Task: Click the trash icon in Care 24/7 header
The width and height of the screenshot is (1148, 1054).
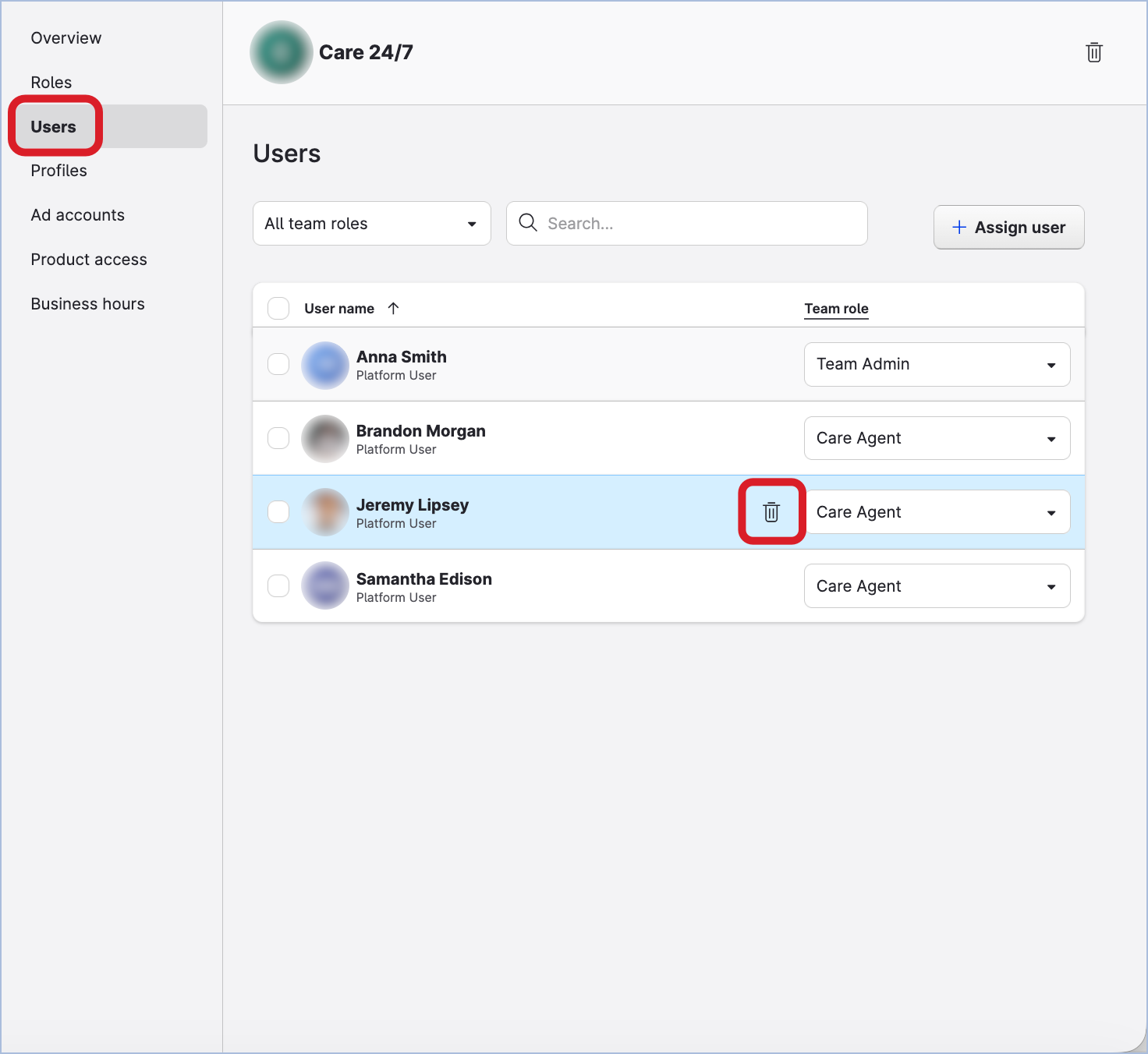Action: click(x=1093, y=52)
